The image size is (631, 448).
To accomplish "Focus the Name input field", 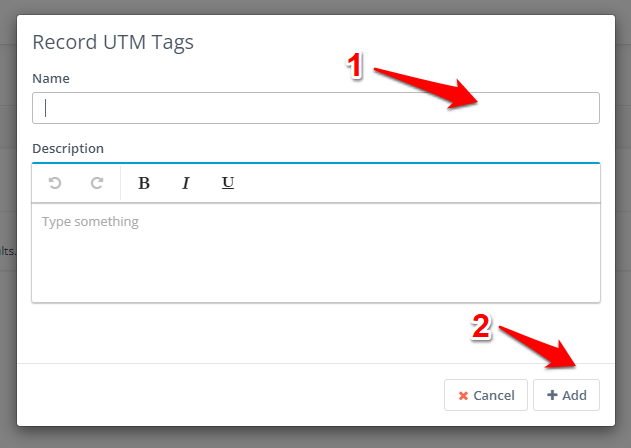I will [316, 108].
